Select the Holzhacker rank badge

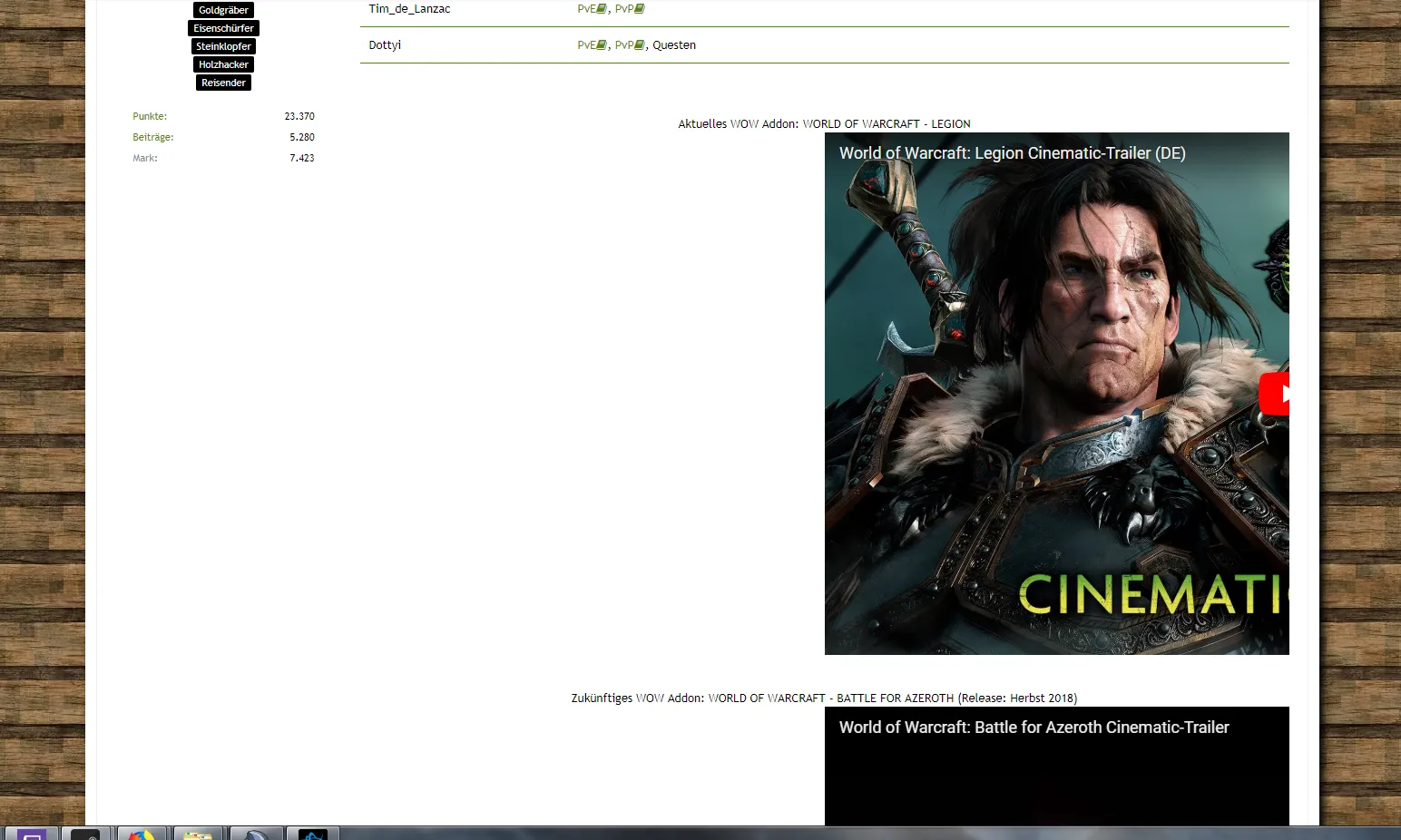223,64
